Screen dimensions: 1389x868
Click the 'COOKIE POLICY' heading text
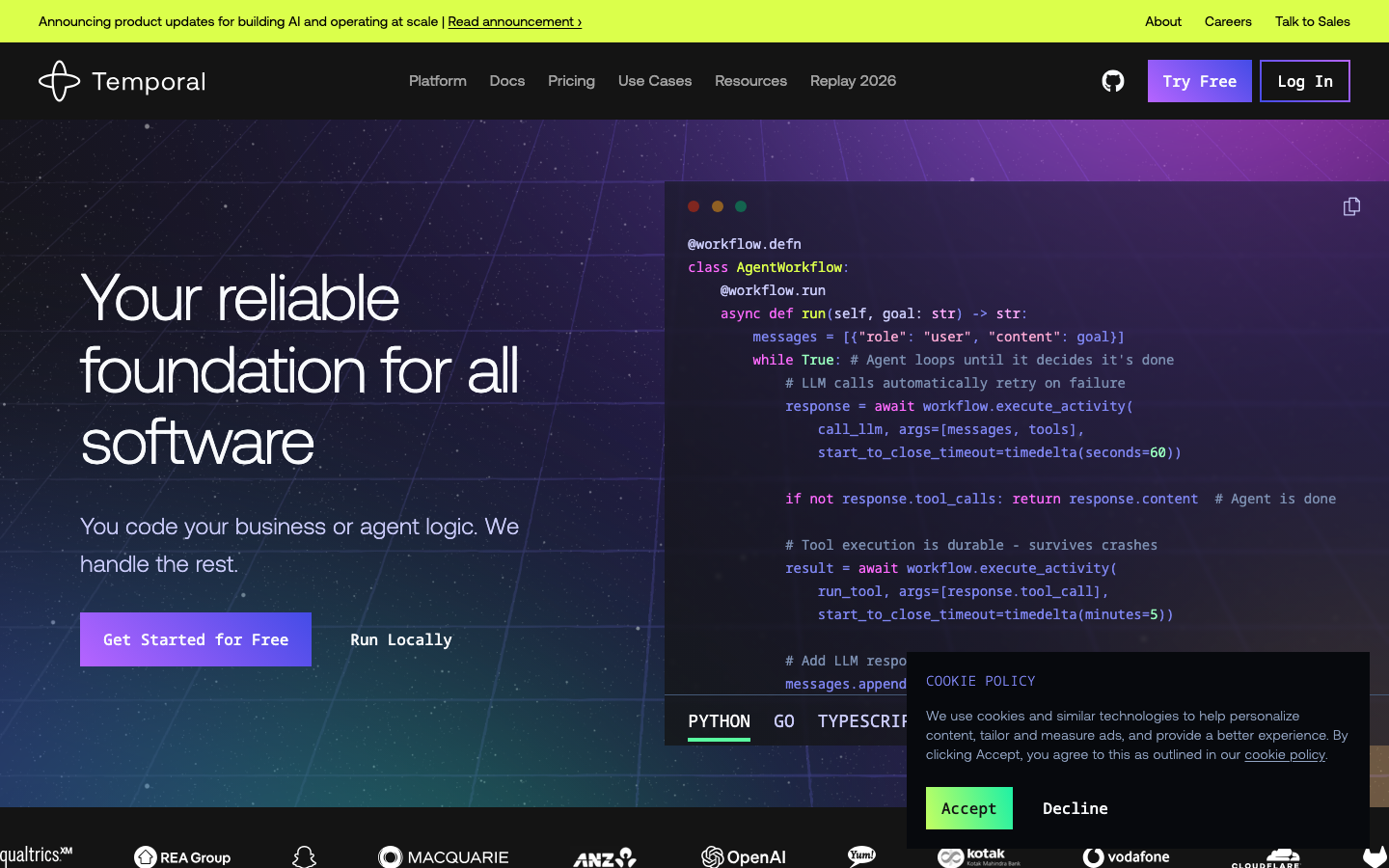980,681
